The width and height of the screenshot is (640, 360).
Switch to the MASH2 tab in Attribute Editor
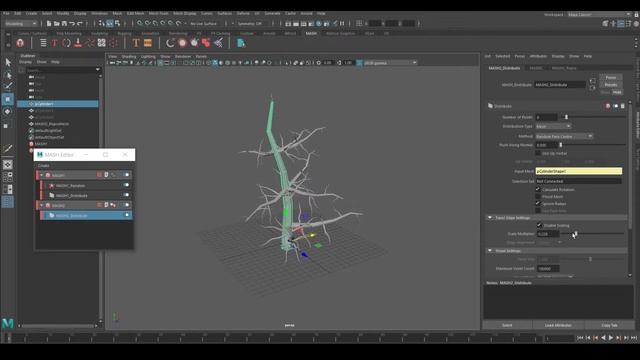[536, 68]
